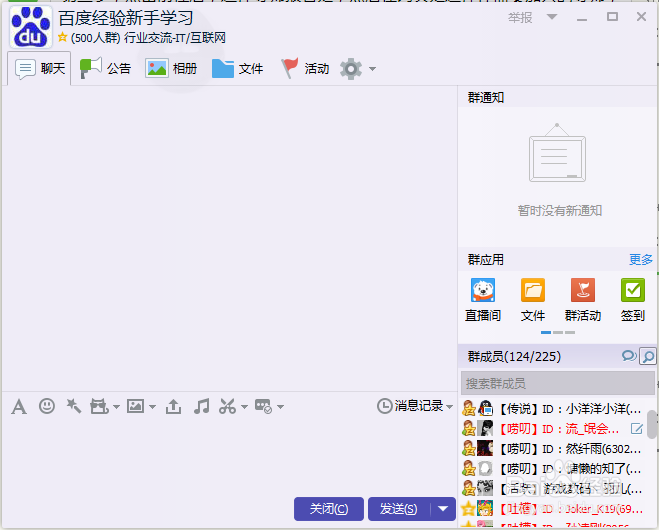
Task: Click the music note icon
Action: [x=201, y=406]
